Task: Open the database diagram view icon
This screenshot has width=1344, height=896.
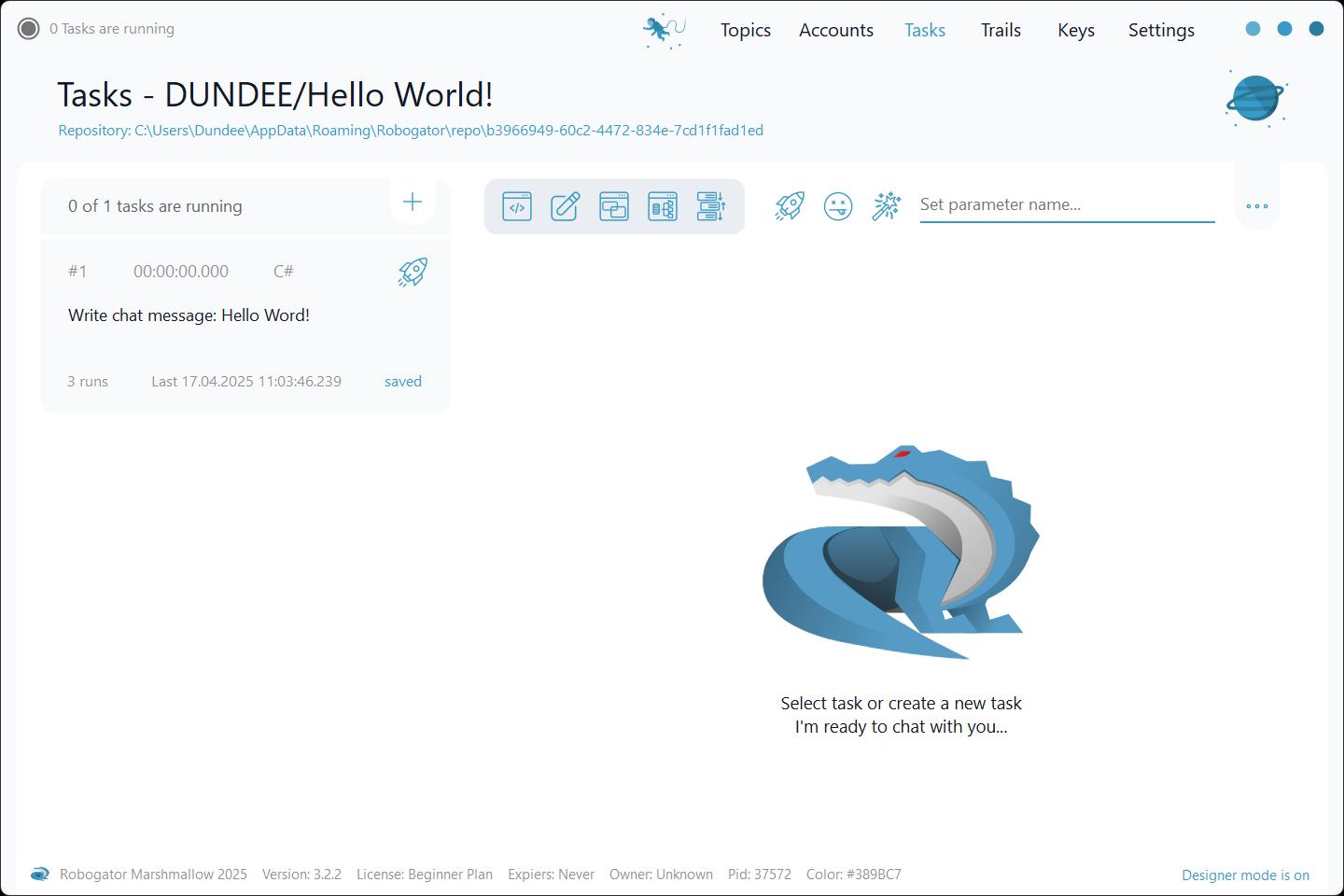Action: tap(663, 206)
